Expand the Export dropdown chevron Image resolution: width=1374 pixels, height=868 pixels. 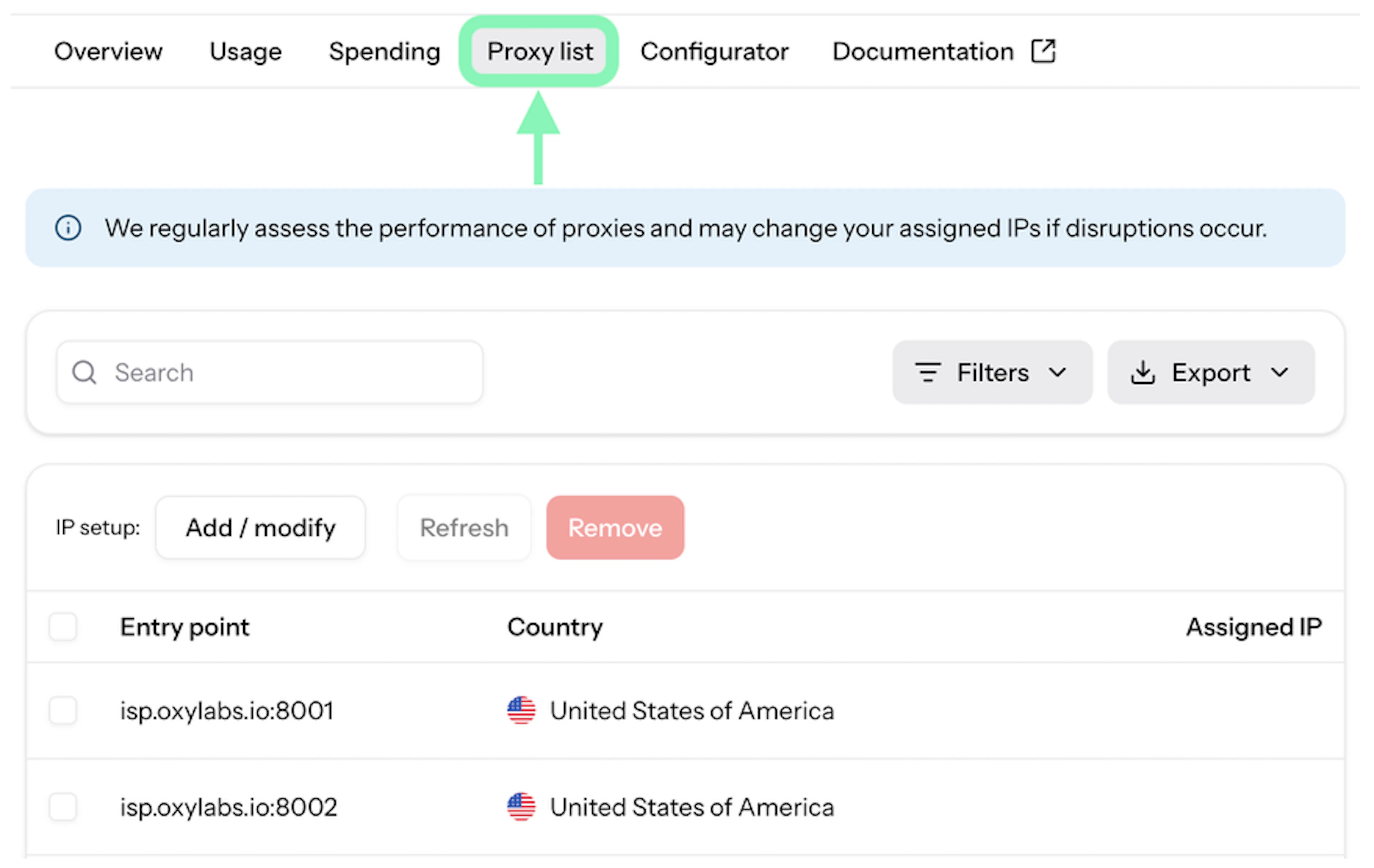tap(1280, 372)
